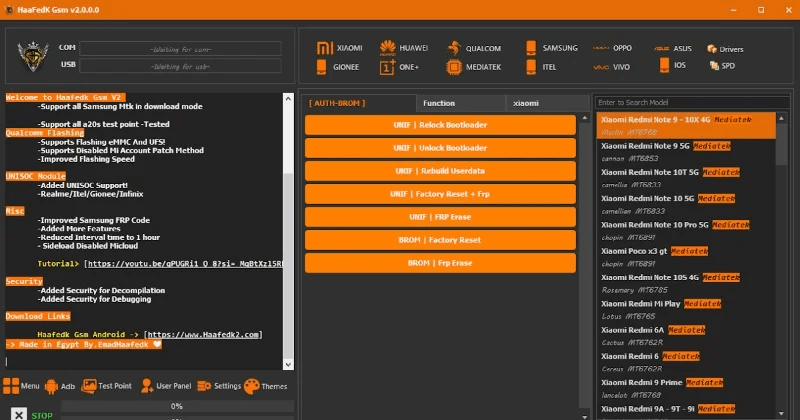Viewport: 800px width, 420px height.
Task: Open the Qualcomm chipset section
Action: pos(454,48)
